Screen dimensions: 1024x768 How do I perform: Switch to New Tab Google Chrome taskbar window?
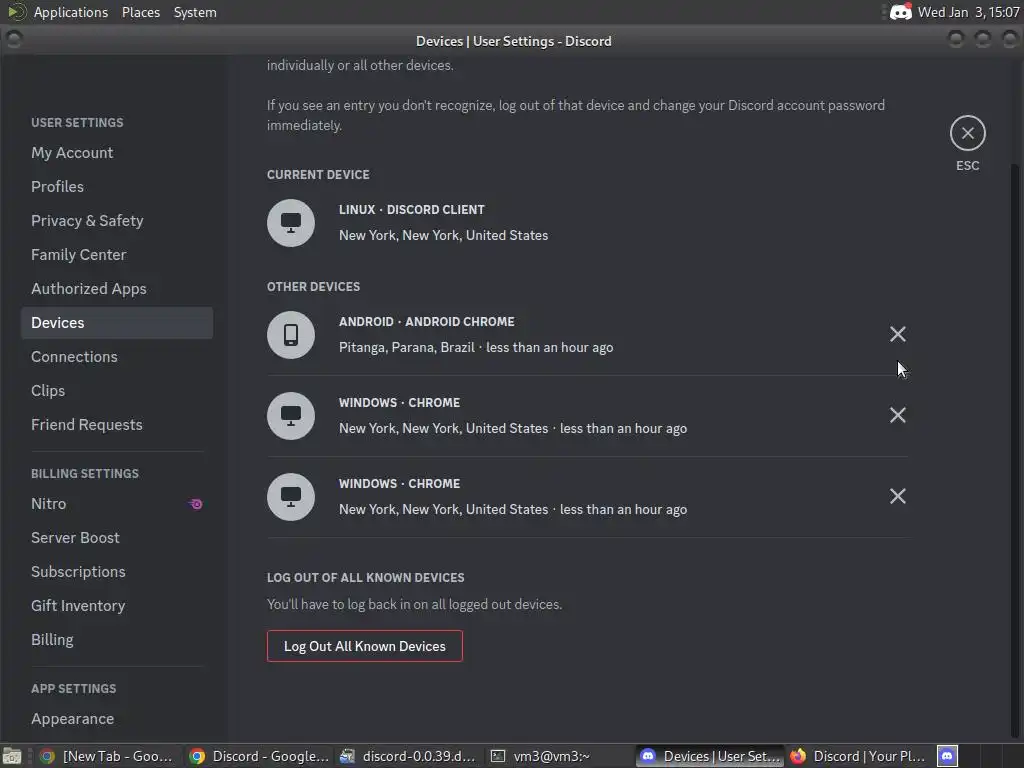(106, 756)
